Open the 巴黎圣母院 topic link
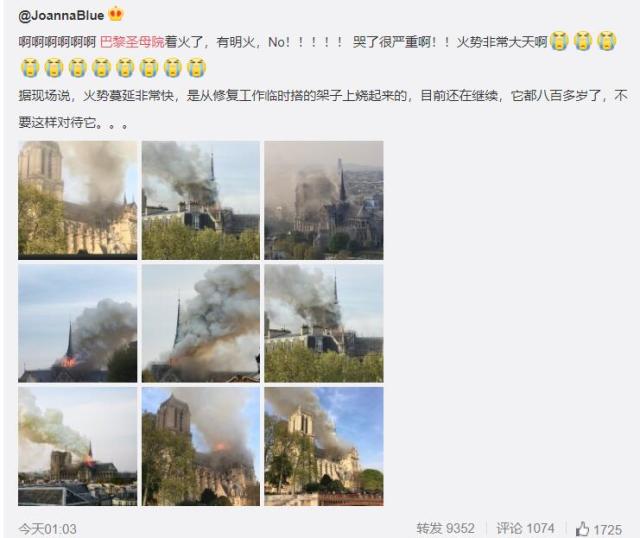 click(132, 42)
